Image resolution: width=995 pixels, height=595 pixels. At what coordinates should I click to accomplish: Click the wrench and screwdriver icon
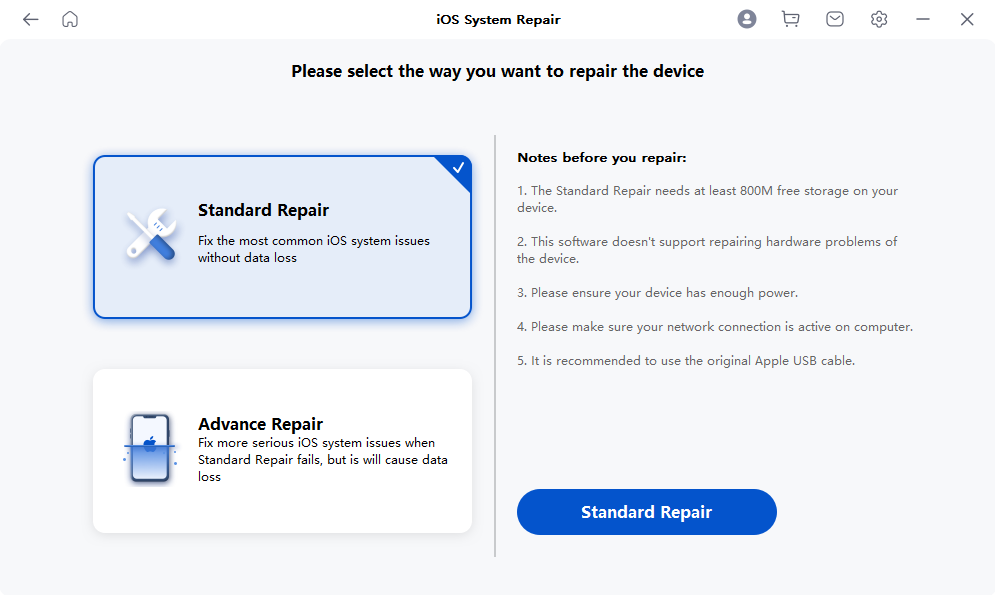click(150, 236)
